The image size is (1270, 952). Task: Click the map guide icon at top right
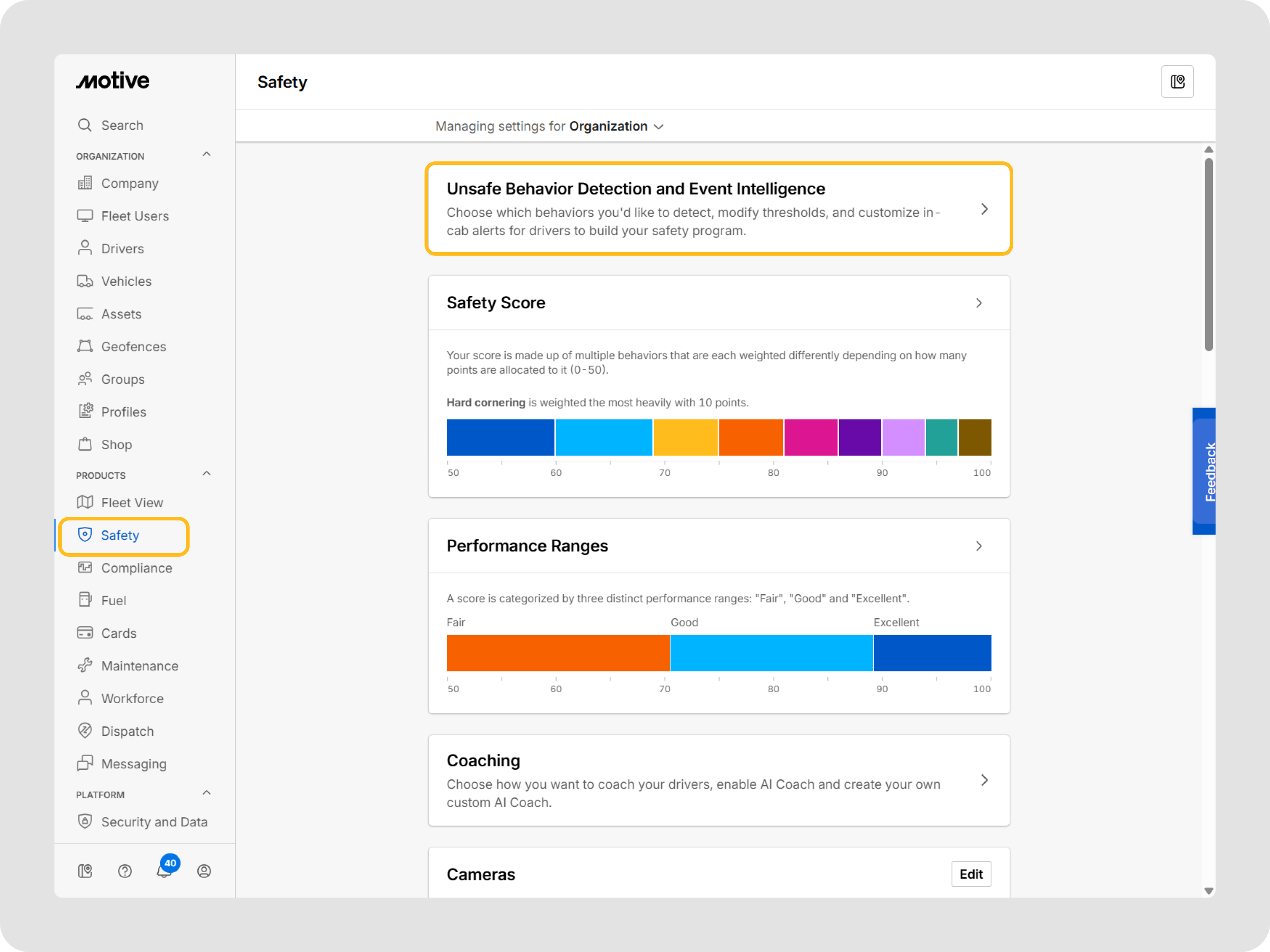1177,82
